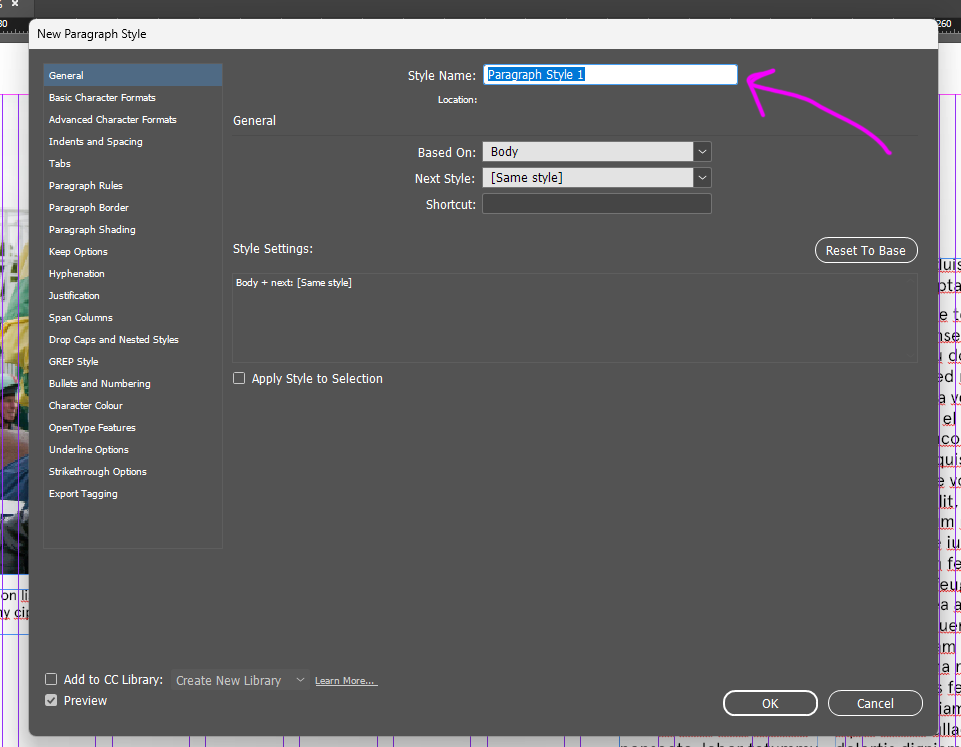
Task: Open the Based On dropdown
Action: [x=702, y=151]
